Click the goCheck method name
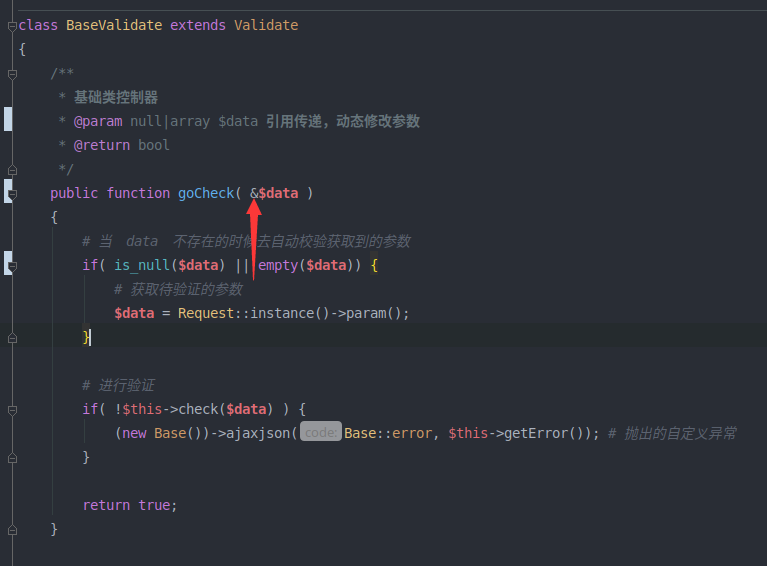767x566 pixels. coord(206,193)
